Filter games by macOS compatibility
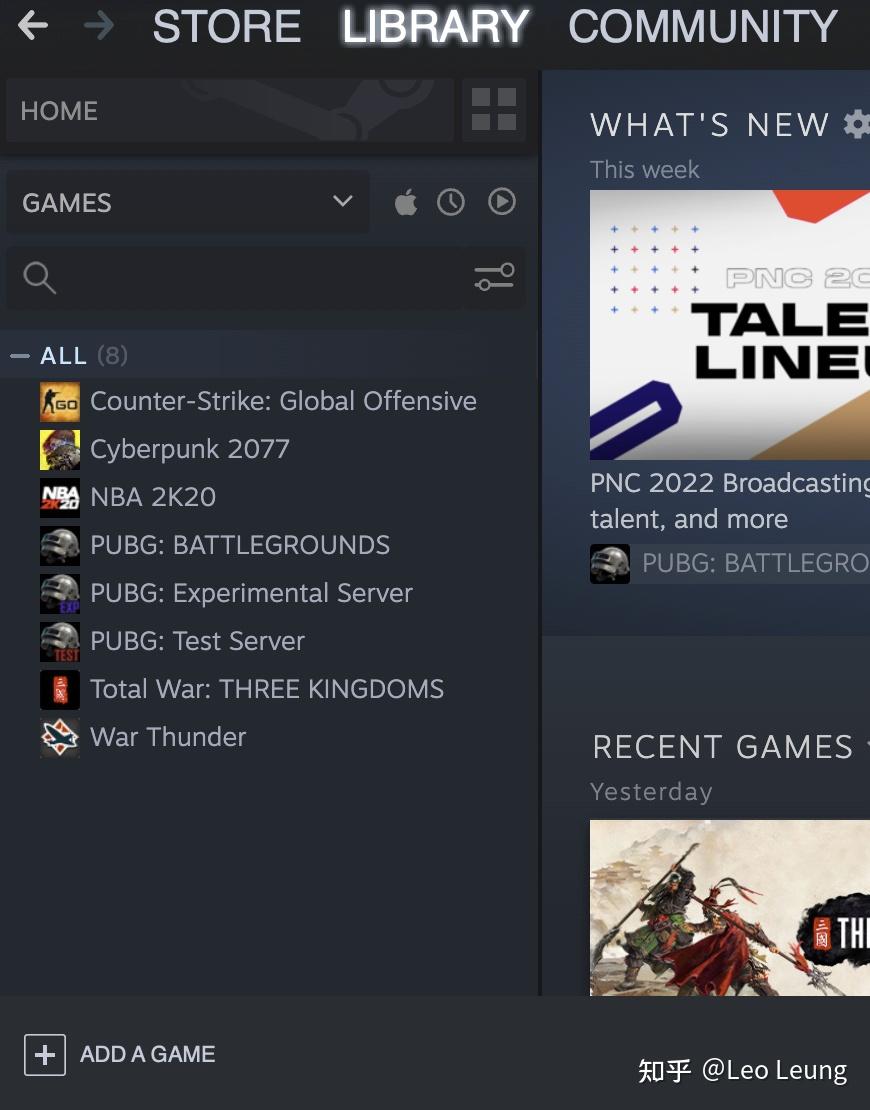870x1110 pixels. point(406,202)
